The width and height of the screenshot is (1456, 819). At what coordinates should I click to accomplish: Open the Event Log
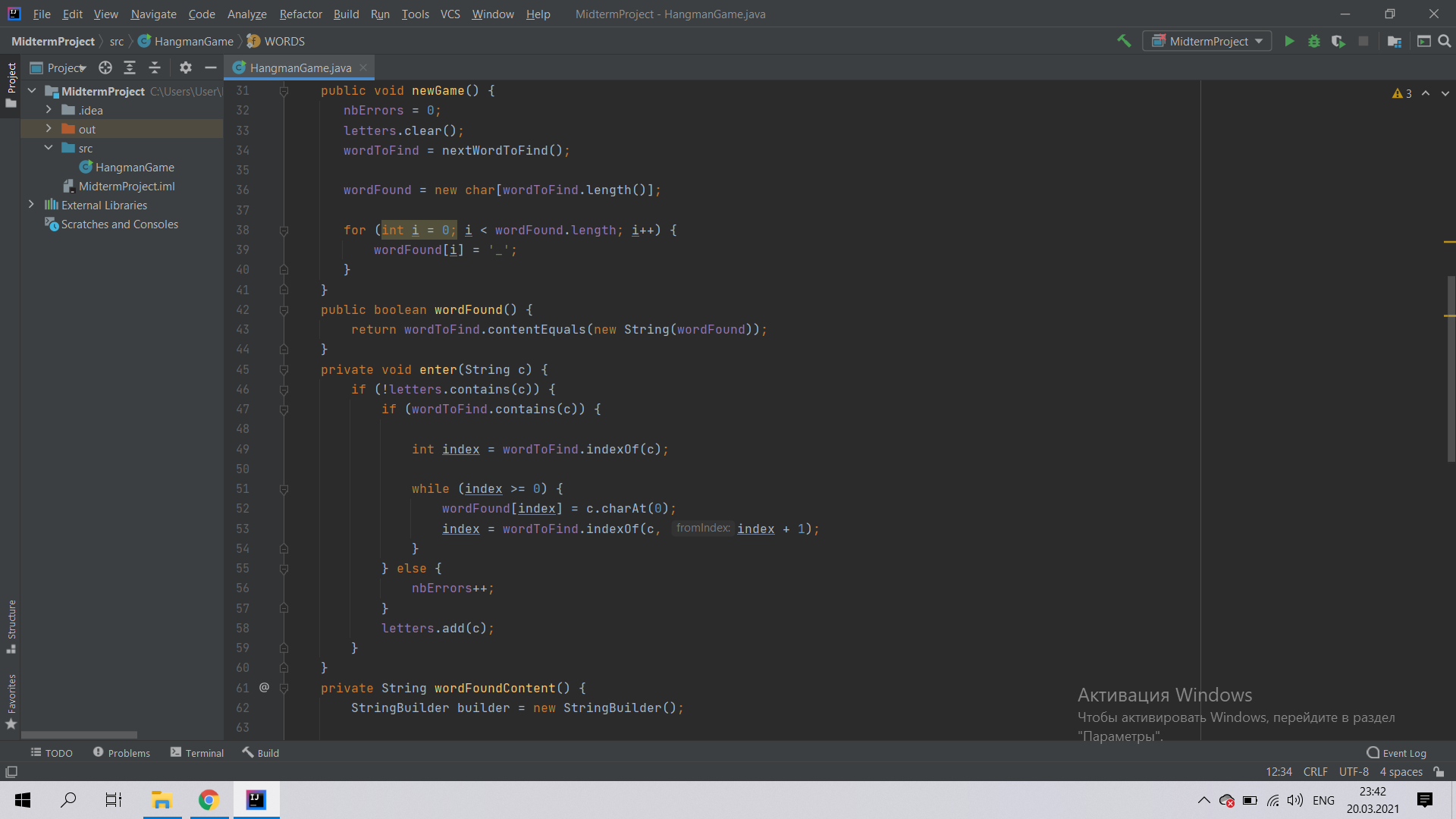[x=1403, y=752]
